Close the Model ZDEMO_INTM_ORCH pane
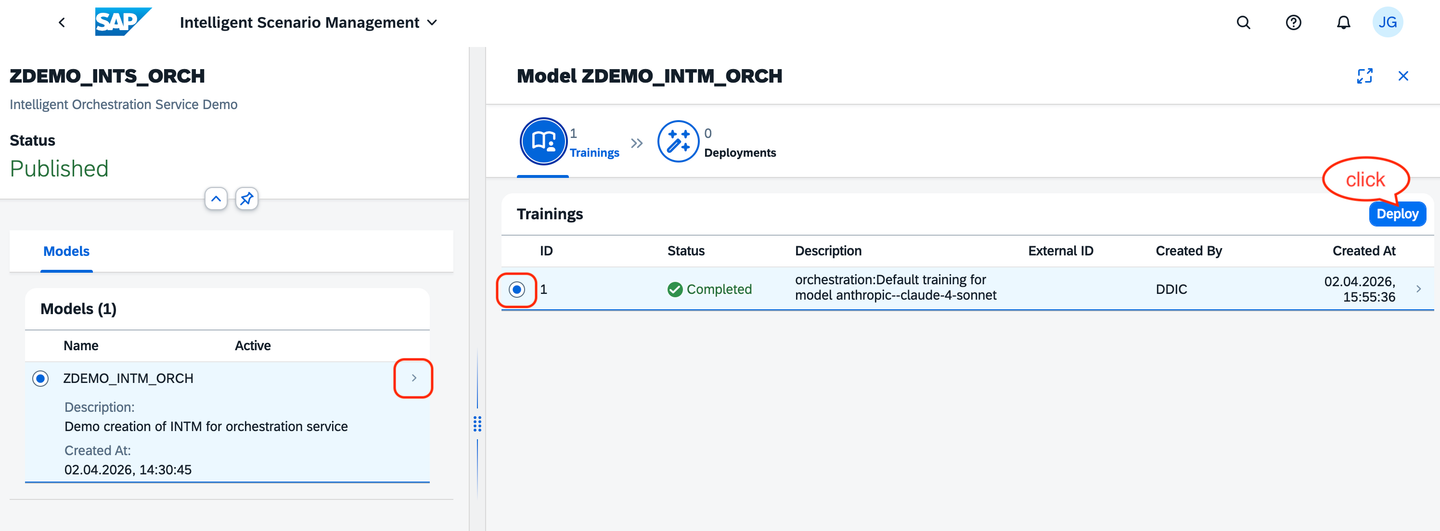 (x=1403, y=76)
